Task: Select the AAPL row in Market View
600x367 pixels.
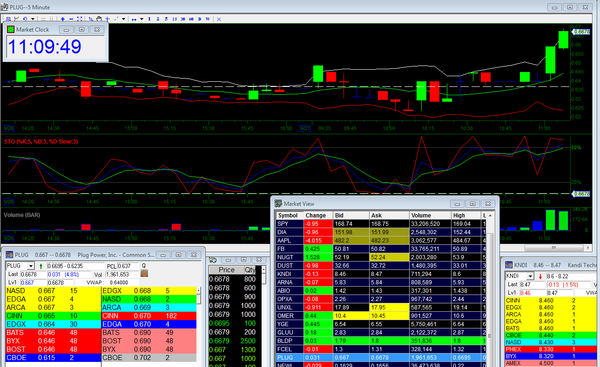Action: [381, 240]
